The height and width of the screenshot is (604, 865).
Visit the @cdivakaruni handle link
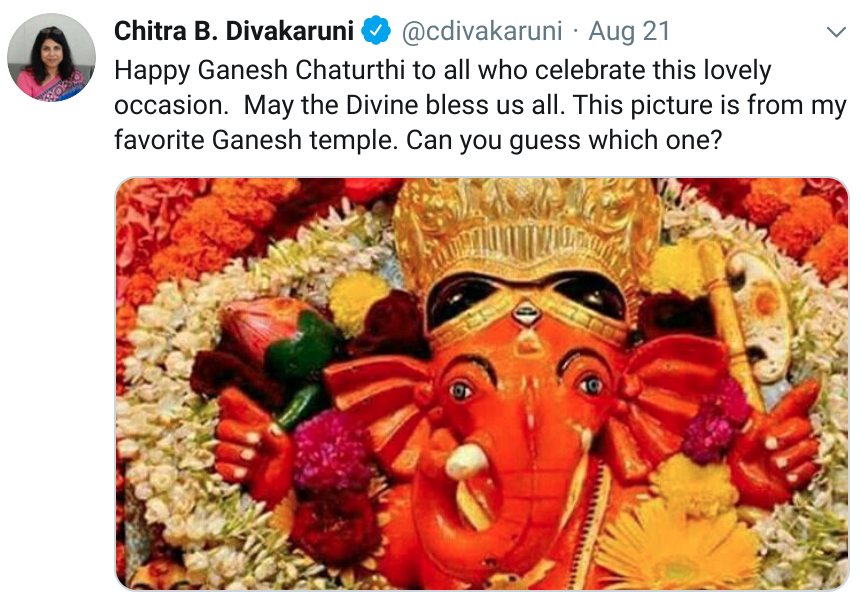tap(482, 31)
